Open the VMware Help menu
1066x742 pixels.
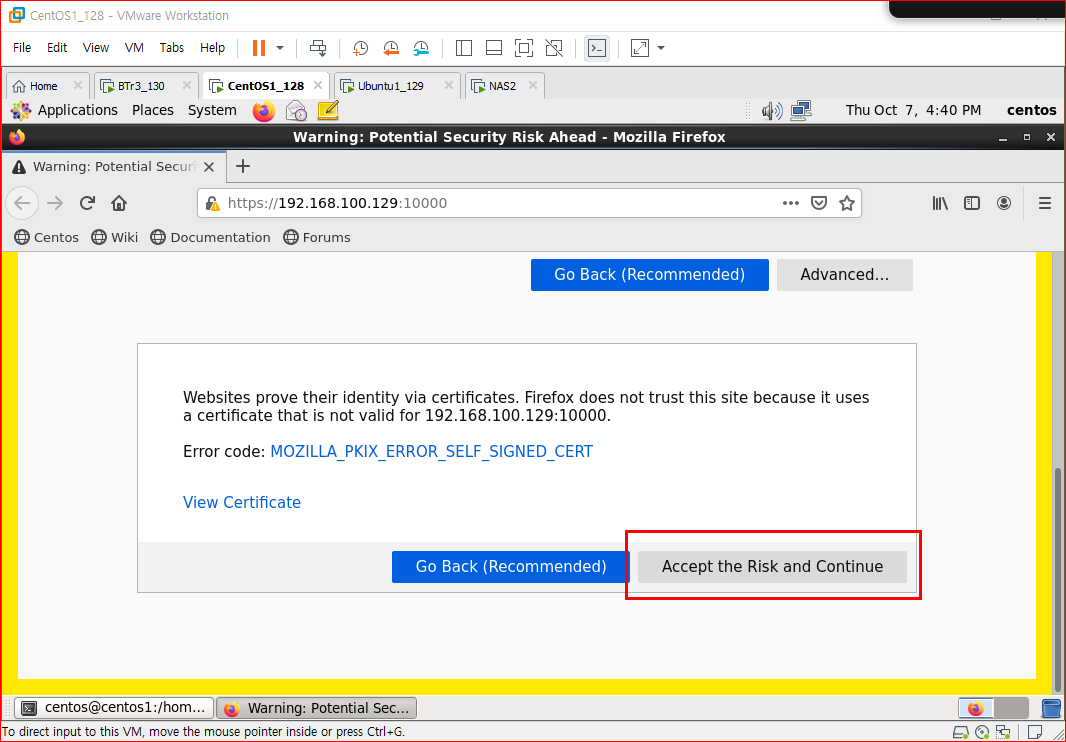pyautogui.click(x=212, y=48)
